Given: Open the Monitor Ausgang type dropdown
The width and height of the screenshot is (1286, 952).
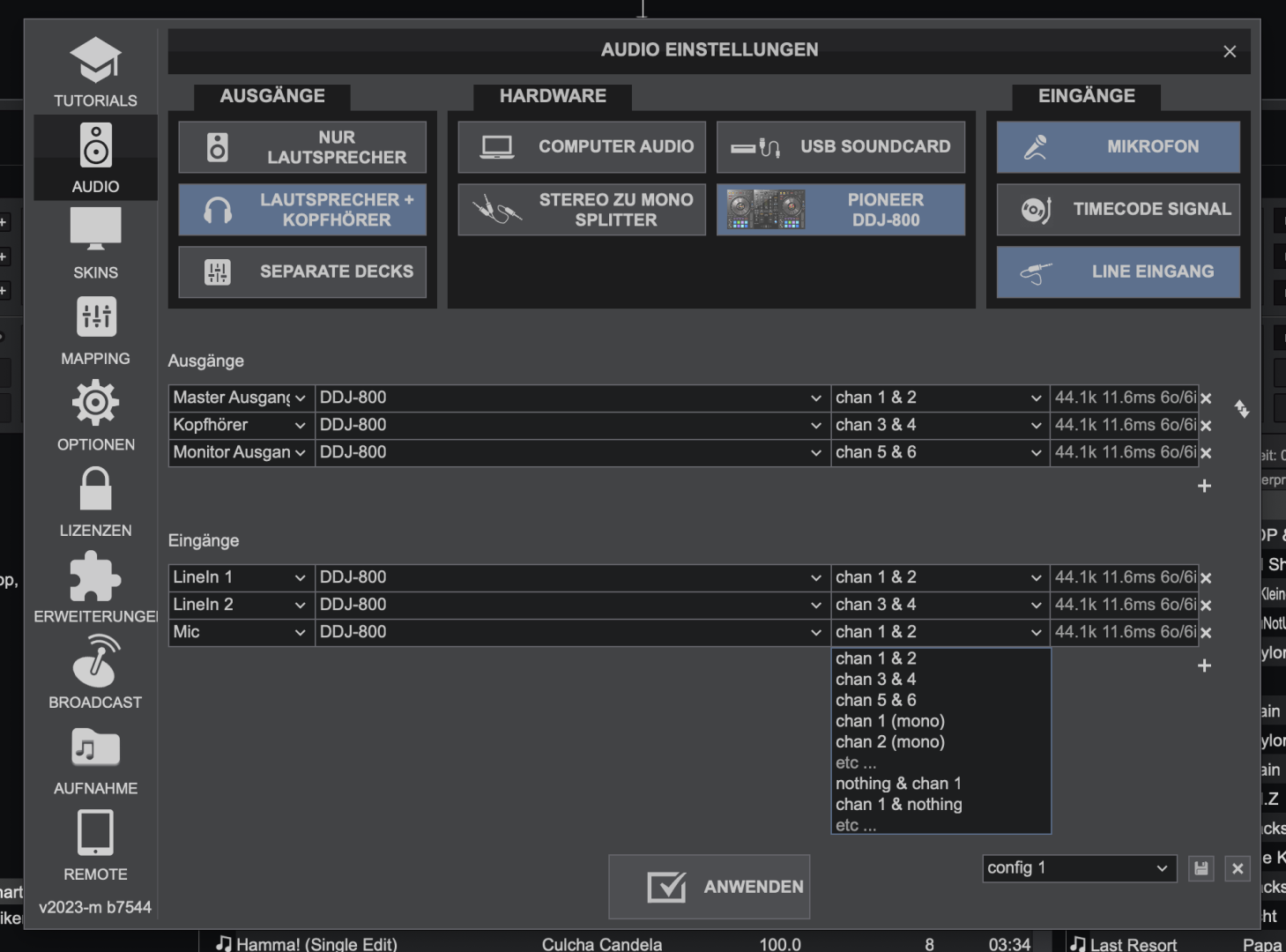Looking at the screenshot, I should pyautogui.click(x=242, y=453).
